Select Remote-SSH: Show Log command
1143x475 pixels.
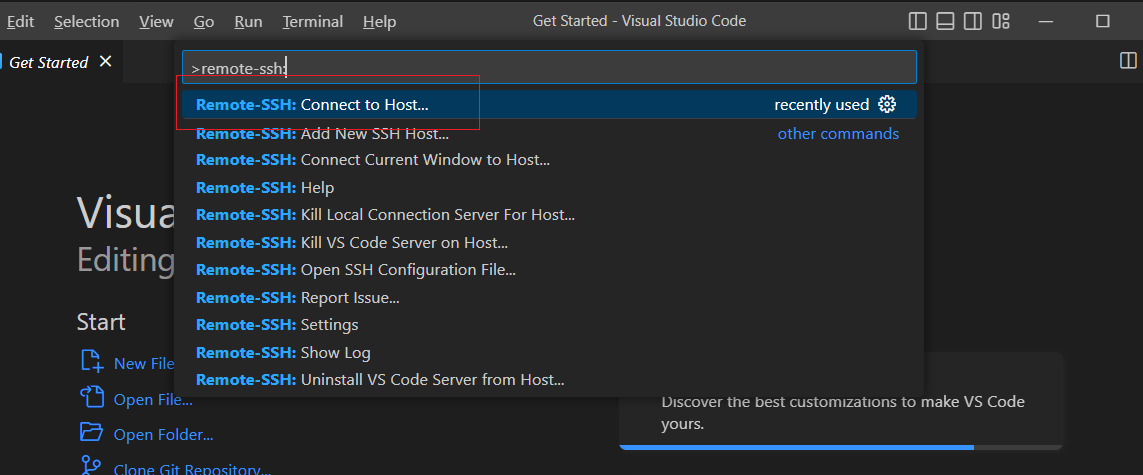(549, 353)
